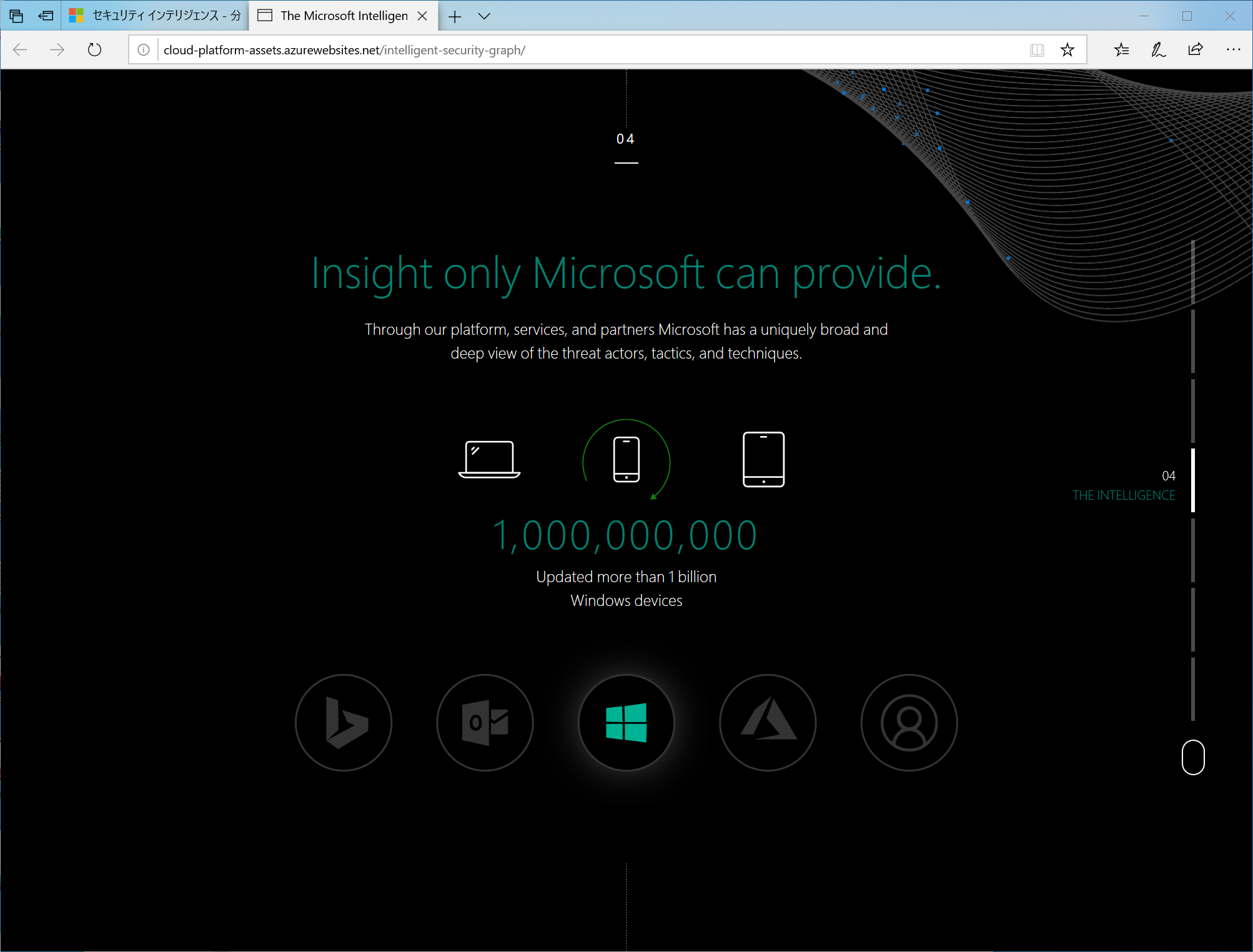Open the Favorites hub
Screen dimensions: 1253x952
pos(1122,50)
